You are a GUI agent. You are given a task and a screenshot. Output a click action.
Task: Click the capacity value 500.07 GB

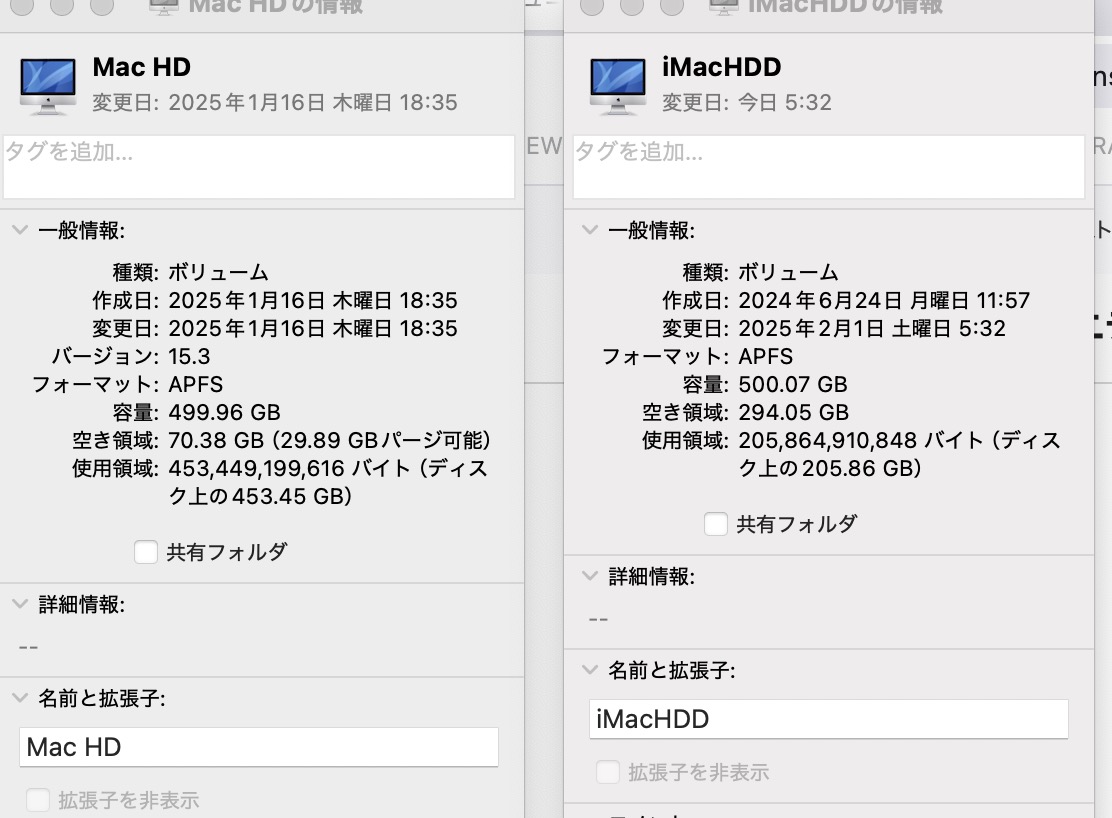point(793,385)
